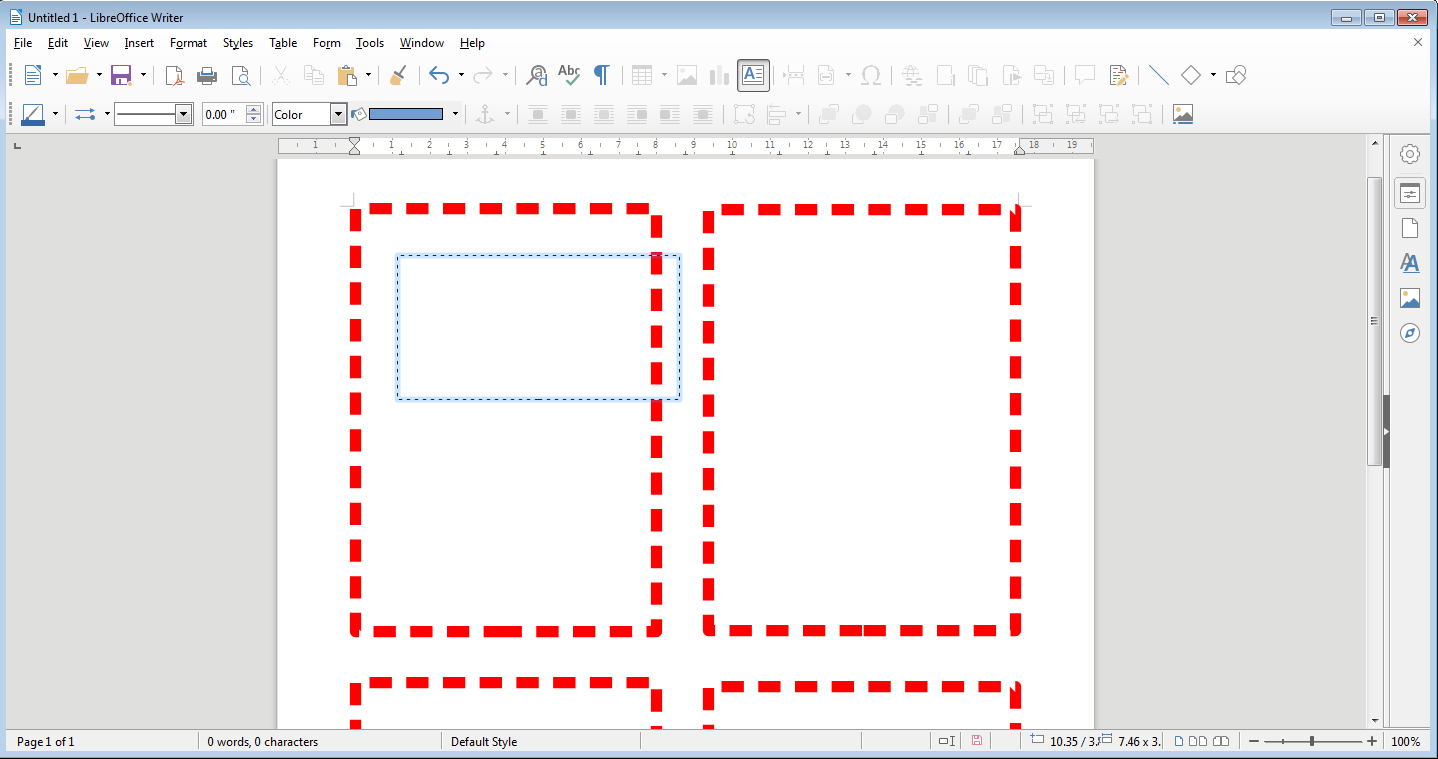Undo the last action
Screen dimensions: 1438x759
pos(439,75)
